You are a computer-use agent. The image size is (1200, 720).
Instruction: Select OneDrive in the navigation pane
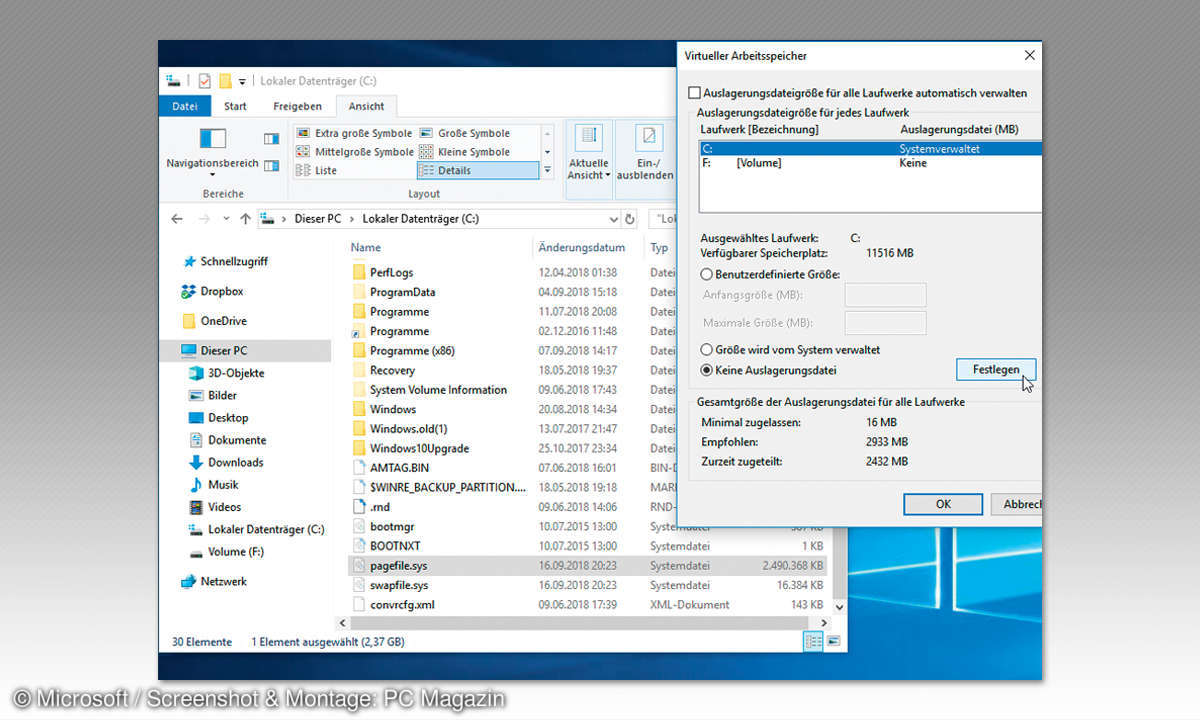pyautogui.click(x=214, y=321)
